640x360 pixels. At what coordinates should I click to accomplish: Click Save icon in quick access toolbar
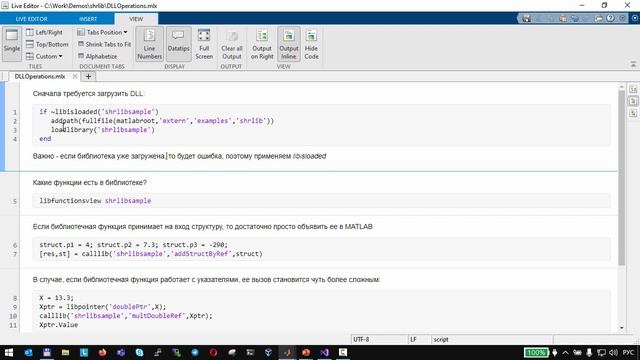527,18
